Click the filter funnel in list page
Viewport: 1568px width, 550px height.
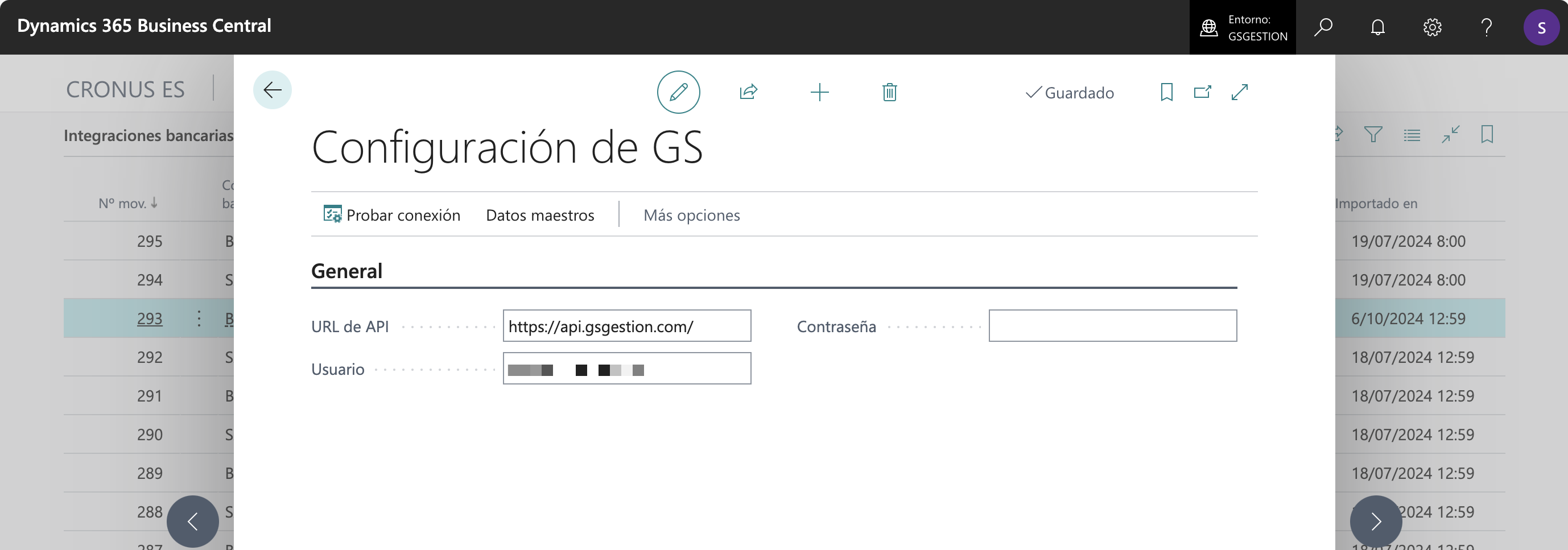(x=1373, y=134)
